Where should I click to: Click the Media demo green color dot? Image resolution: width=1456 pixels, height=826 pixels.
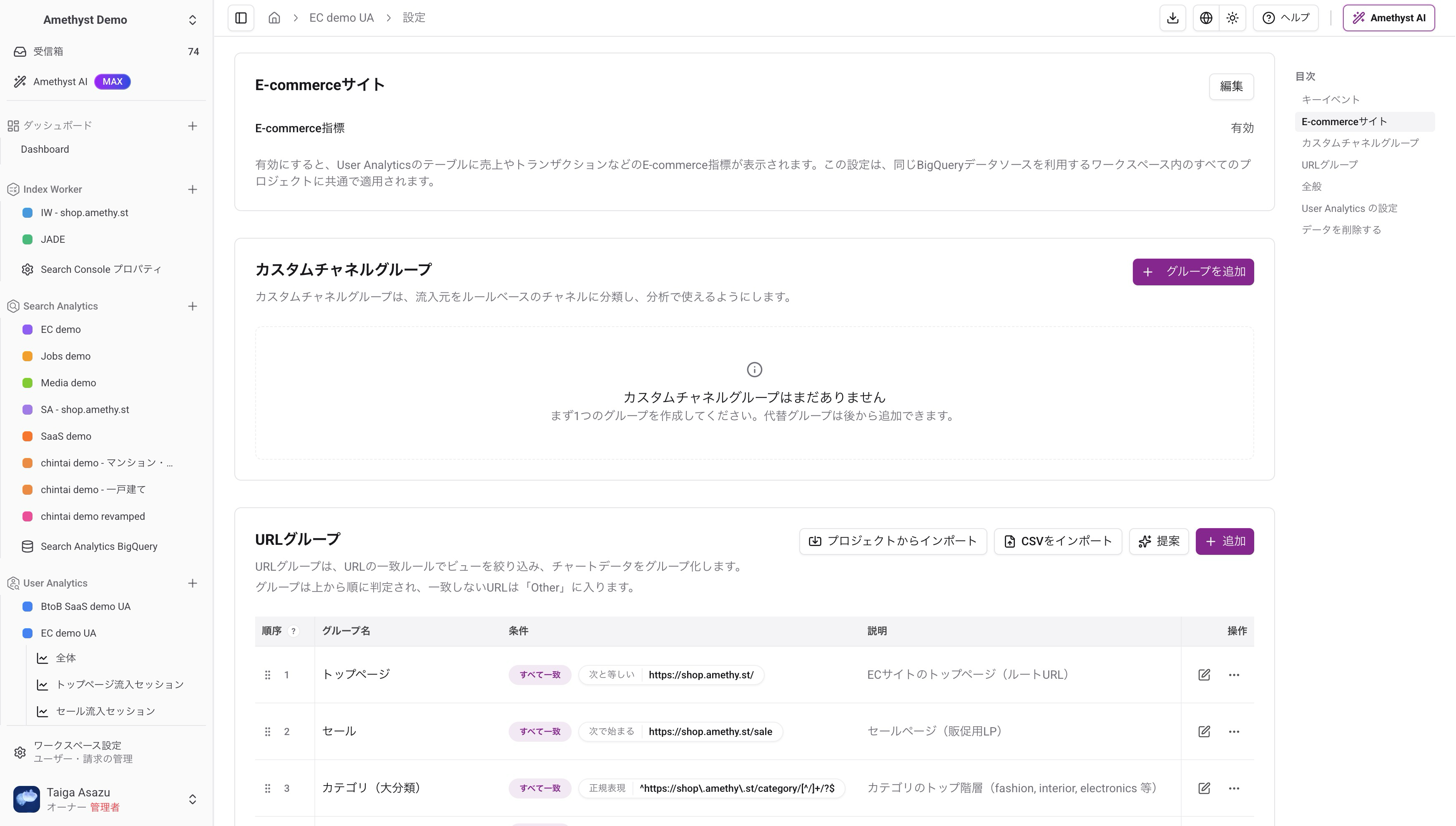(x=27, y=383)
